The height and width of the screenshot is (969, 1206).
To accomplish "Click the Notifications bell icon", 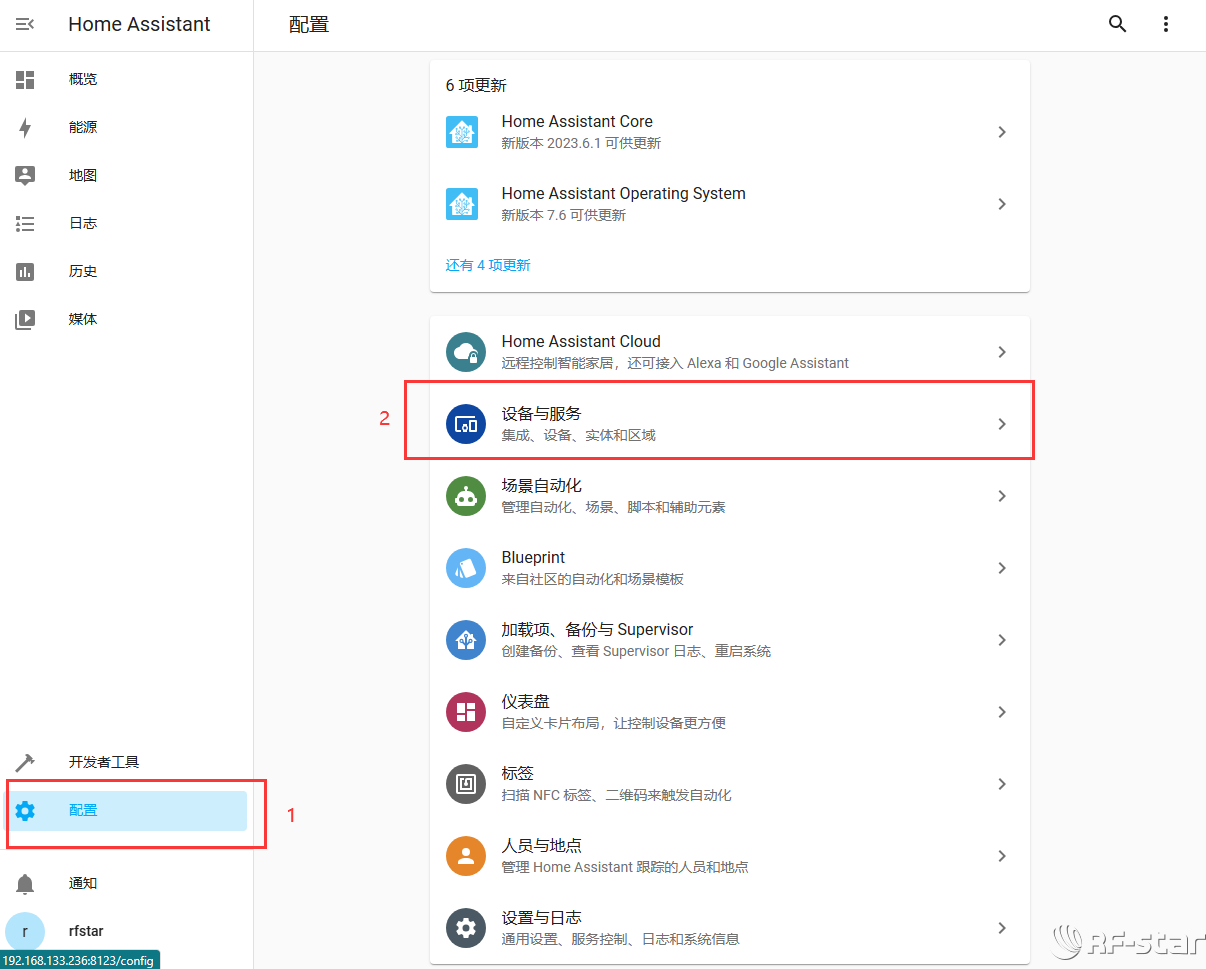I will [25, 884].
